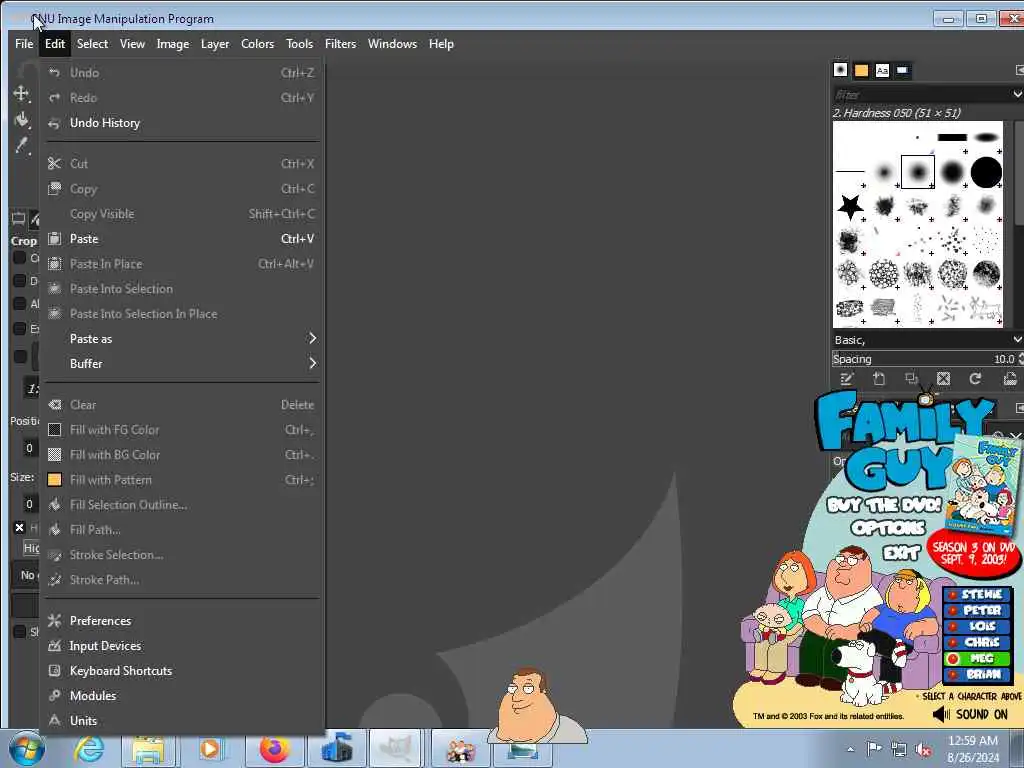Switch to the Brushes dock tab
This screenshot has width=1024, height=768.
point(840,70)
